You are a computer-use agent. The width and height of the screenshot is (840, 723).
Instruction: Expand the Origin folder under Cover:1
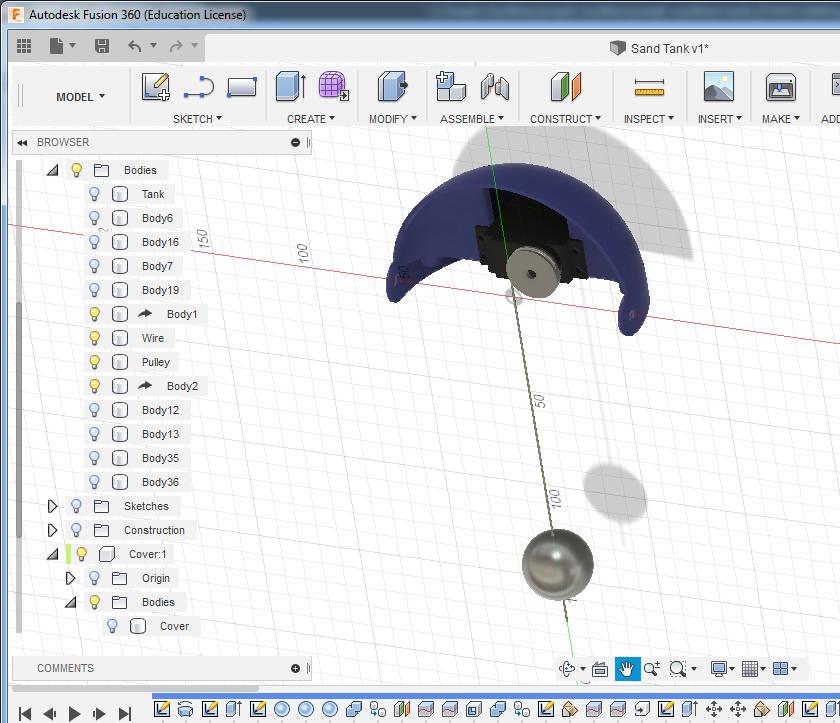(x=70, y=578)
